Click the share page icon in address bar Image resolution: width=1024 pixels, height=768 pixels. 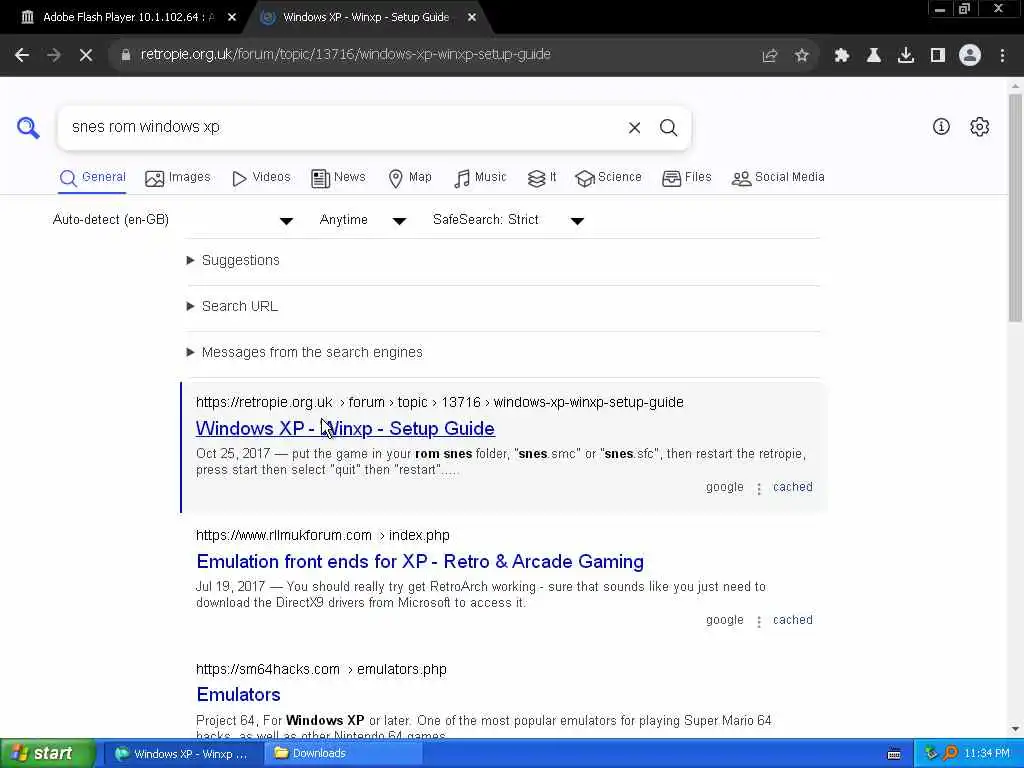pos(770,56)
